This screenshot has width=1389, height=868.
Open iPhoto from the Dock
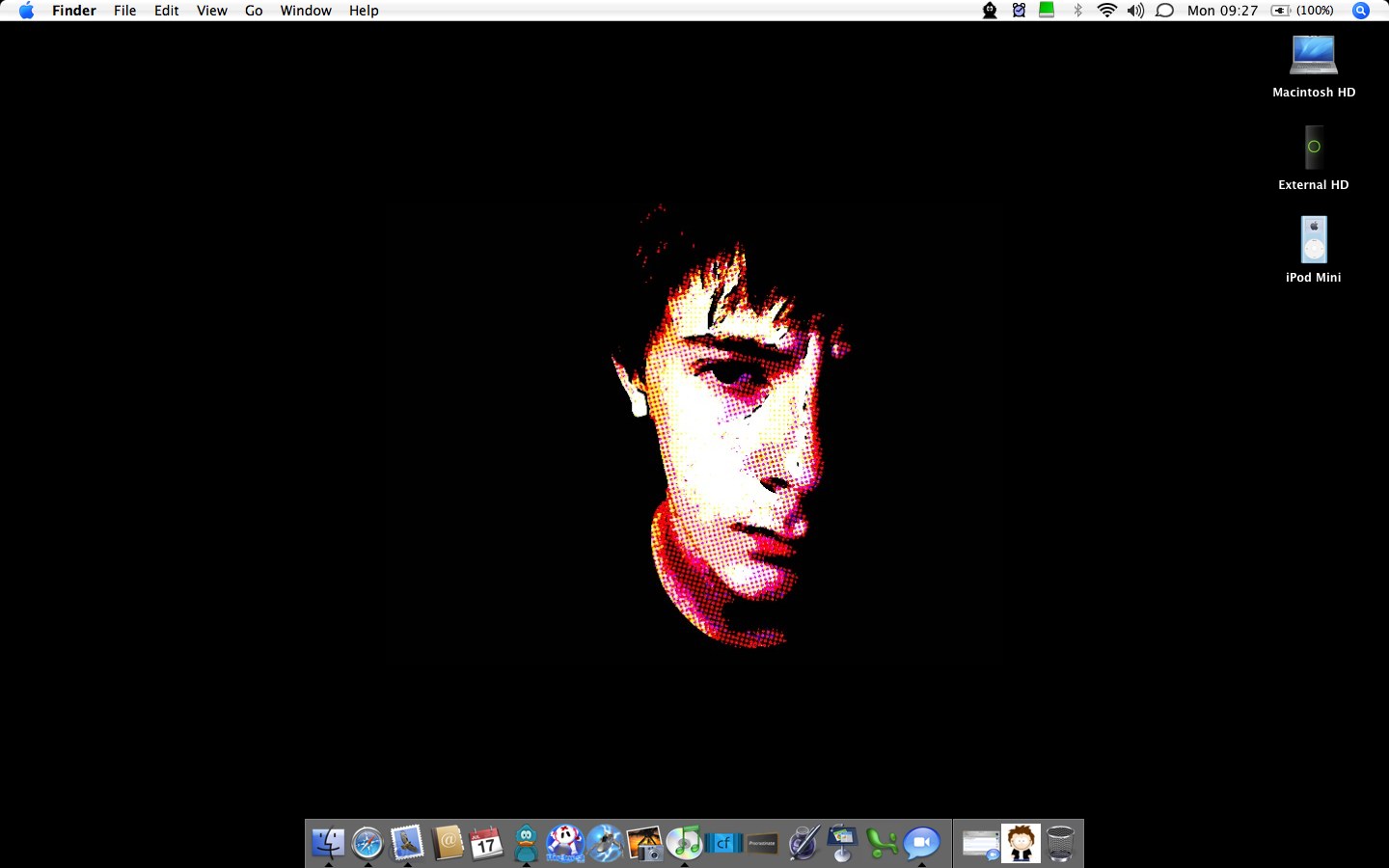(644, 843)
